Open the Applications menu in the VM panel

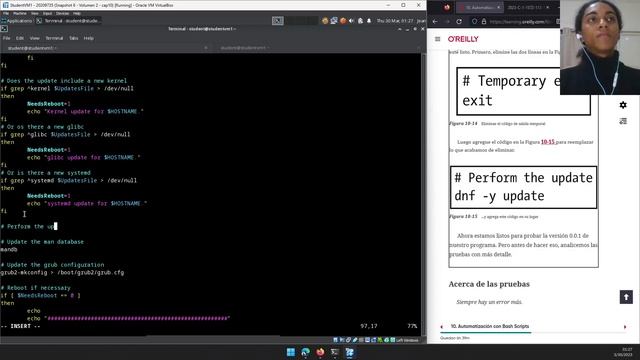[17, 21]
